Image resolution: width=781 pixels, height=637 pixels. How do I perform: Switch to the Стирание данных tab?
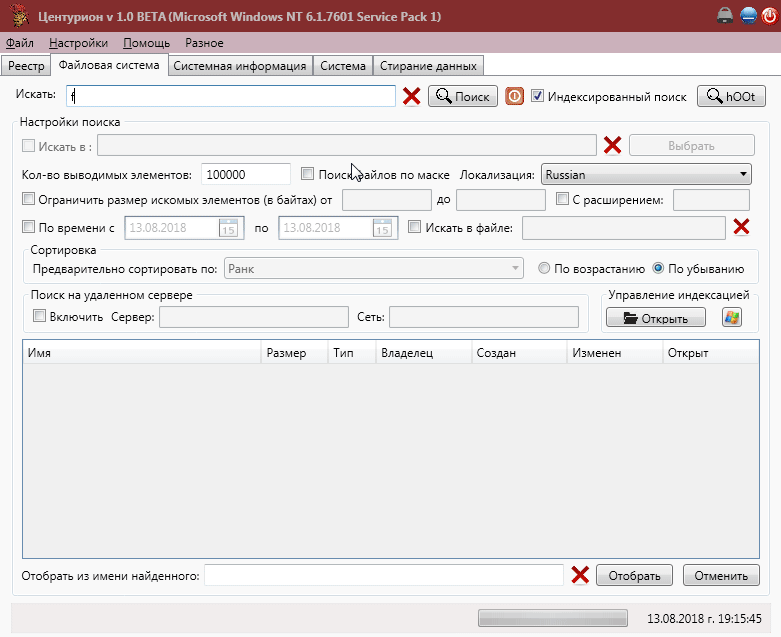(428, 66)
